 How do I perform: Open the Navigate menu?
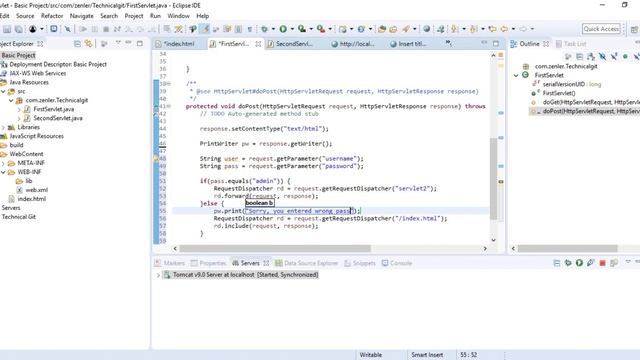click(82, 16)
